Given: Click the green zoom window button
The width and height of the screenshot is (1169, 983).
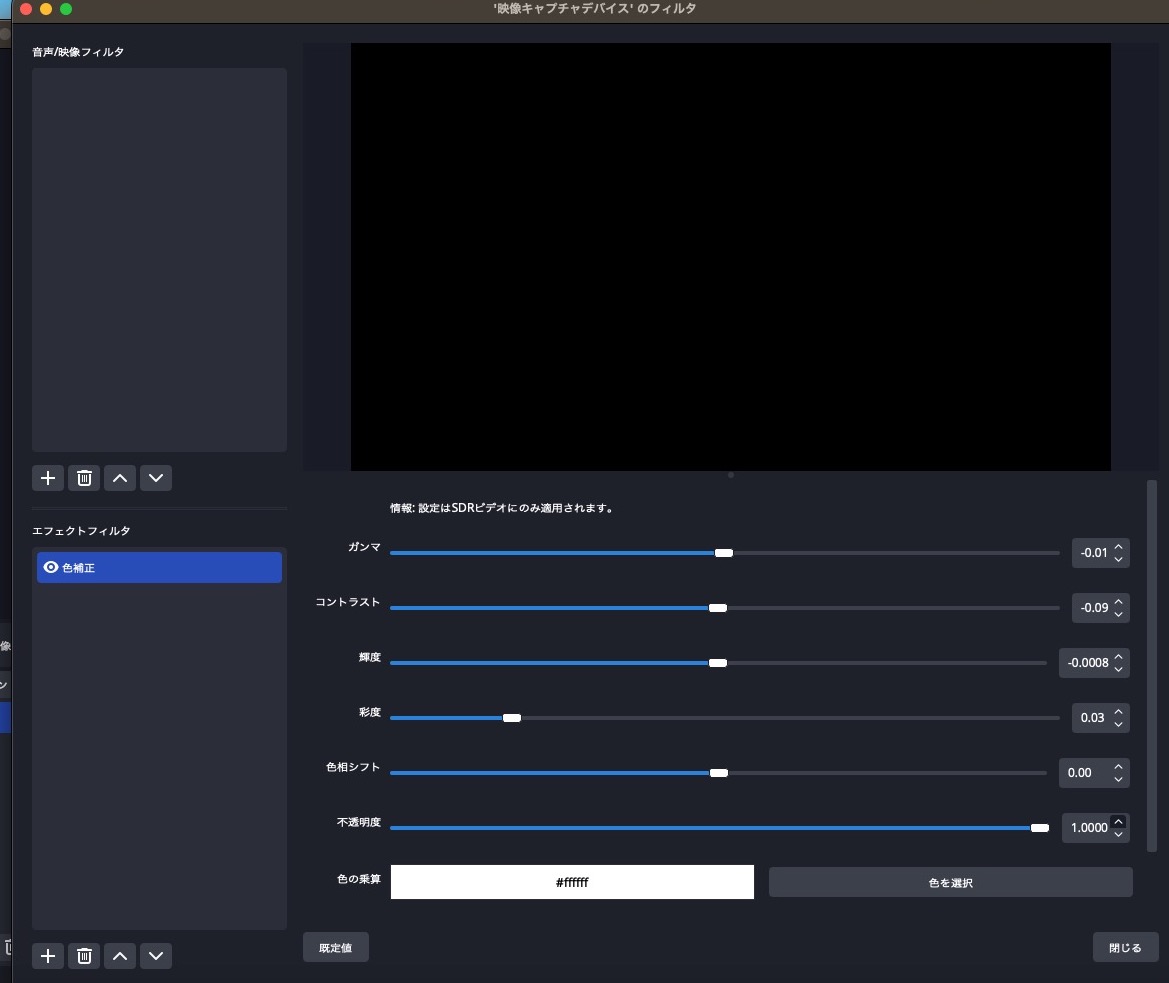Looking at the screenshot, I should click(66, 9).
